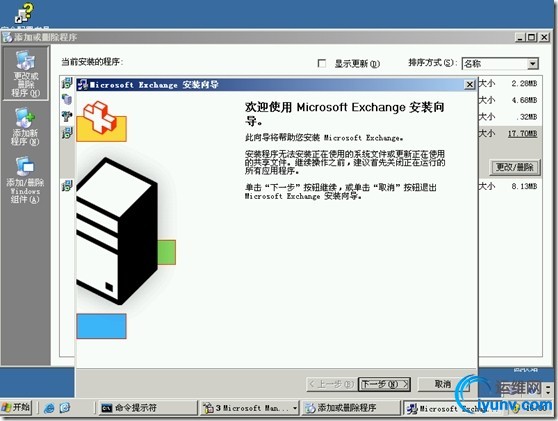
Task: Toggle the 显示更新 checkbox
Action: point(322,63)
